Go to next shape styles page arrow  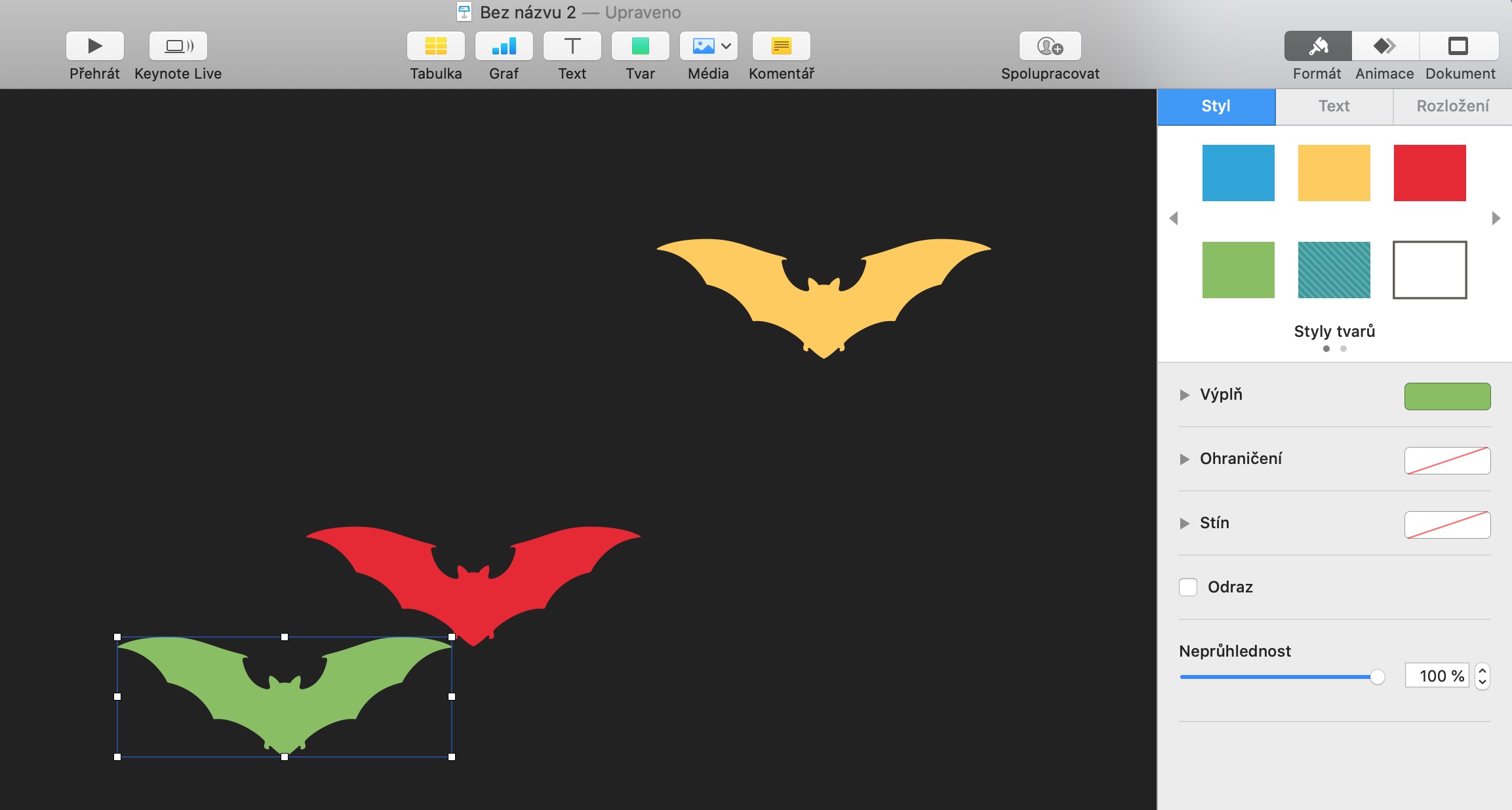click(1496, 218)
